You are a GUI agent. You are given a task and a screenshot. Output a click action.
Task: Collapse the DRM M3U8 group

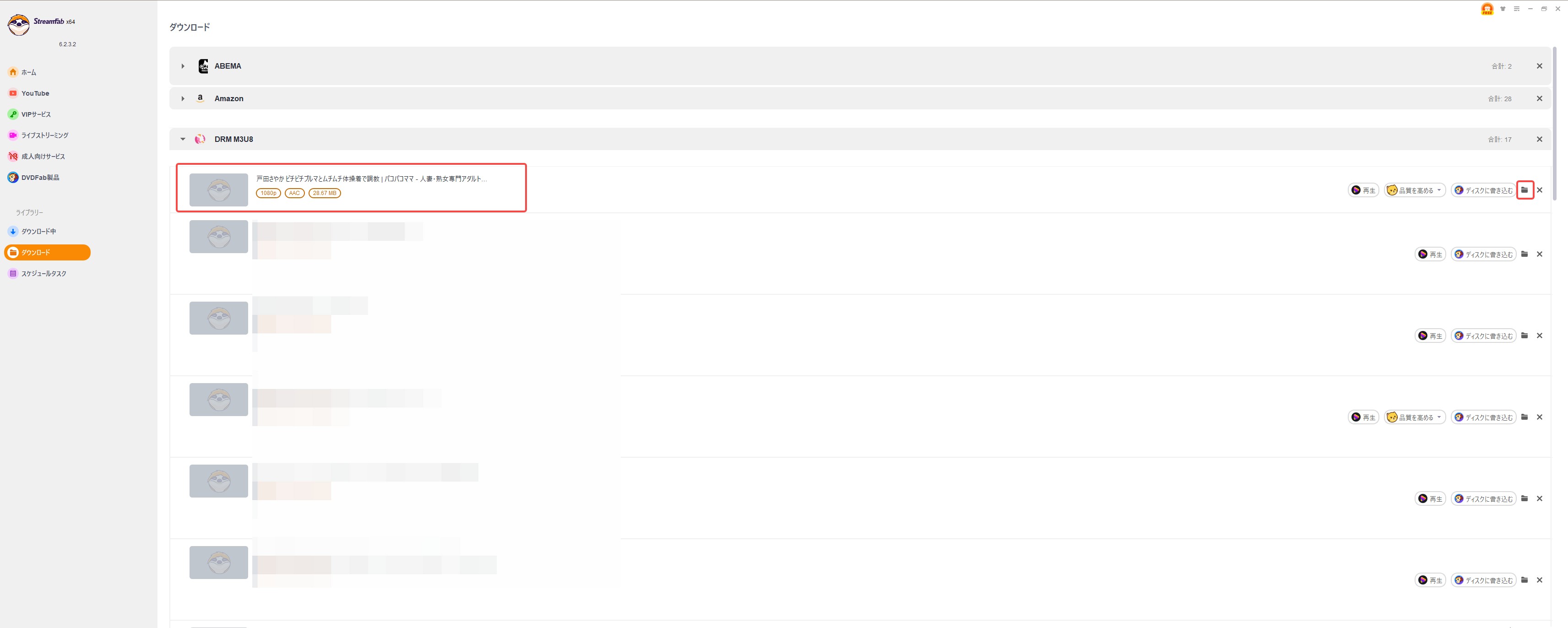click(183, 139)
